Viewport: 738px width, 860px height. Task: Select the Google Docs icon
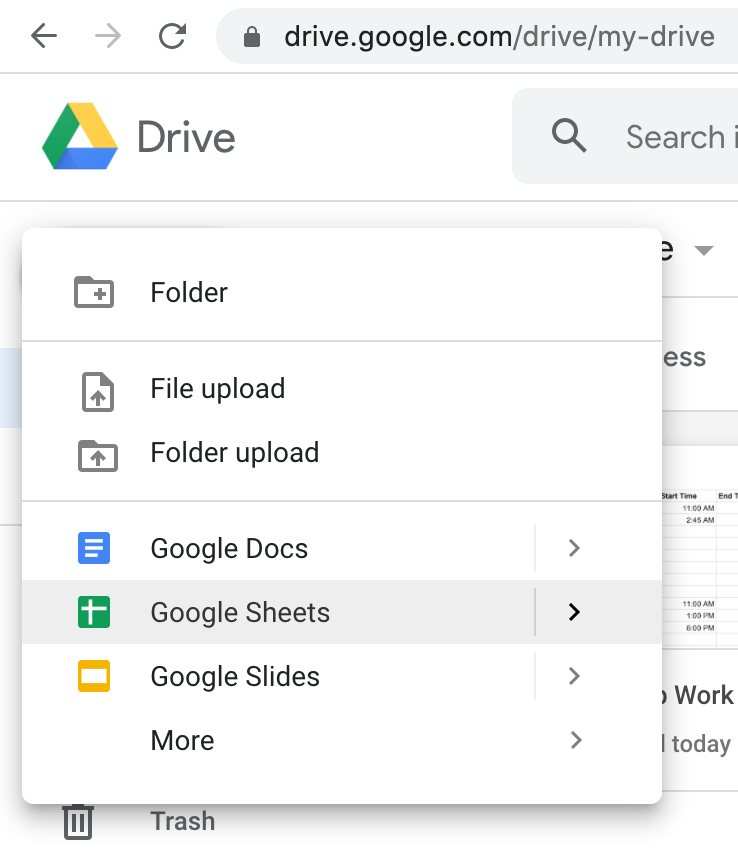[x=93, y=548]
